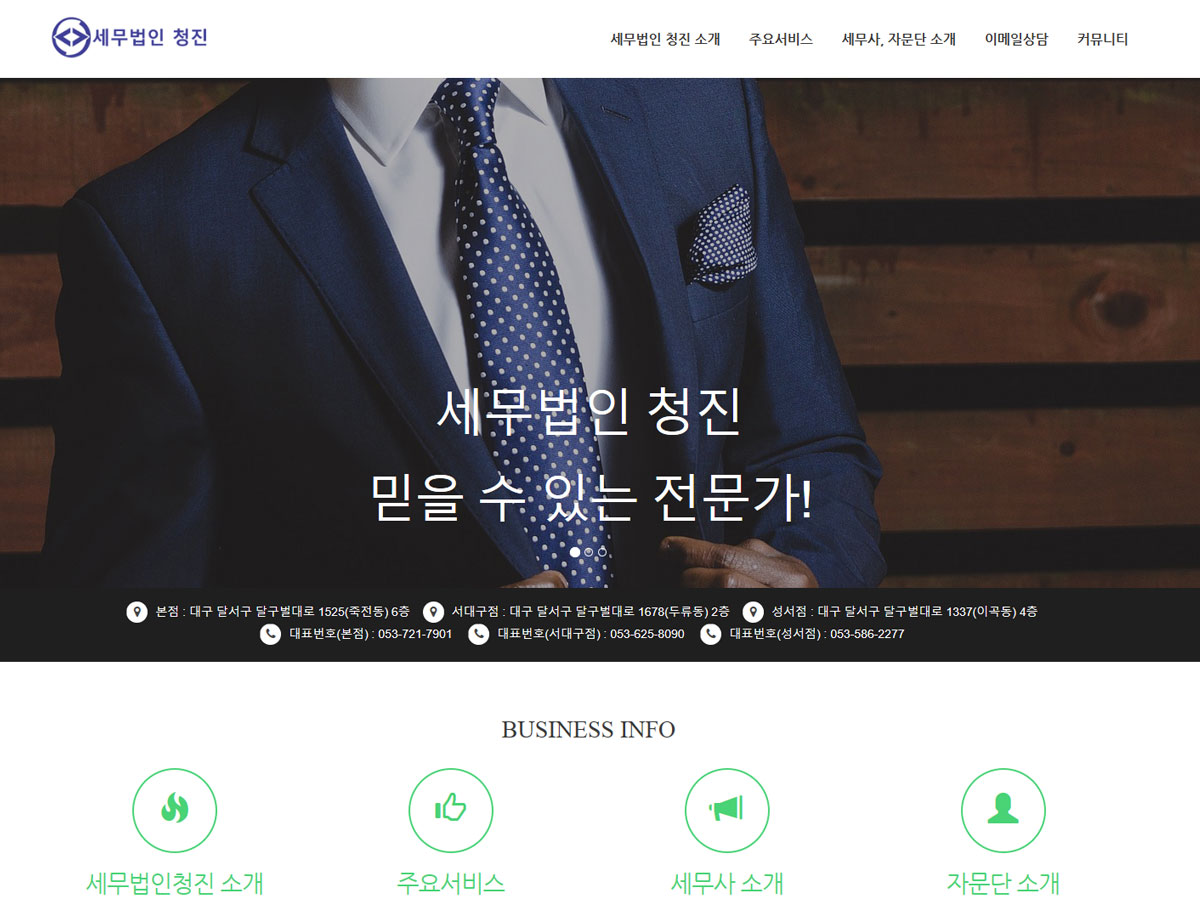1200x907 pixels.
Task: Click the thumbs-up icon for 주요서비스
Action: pos(451,810)
